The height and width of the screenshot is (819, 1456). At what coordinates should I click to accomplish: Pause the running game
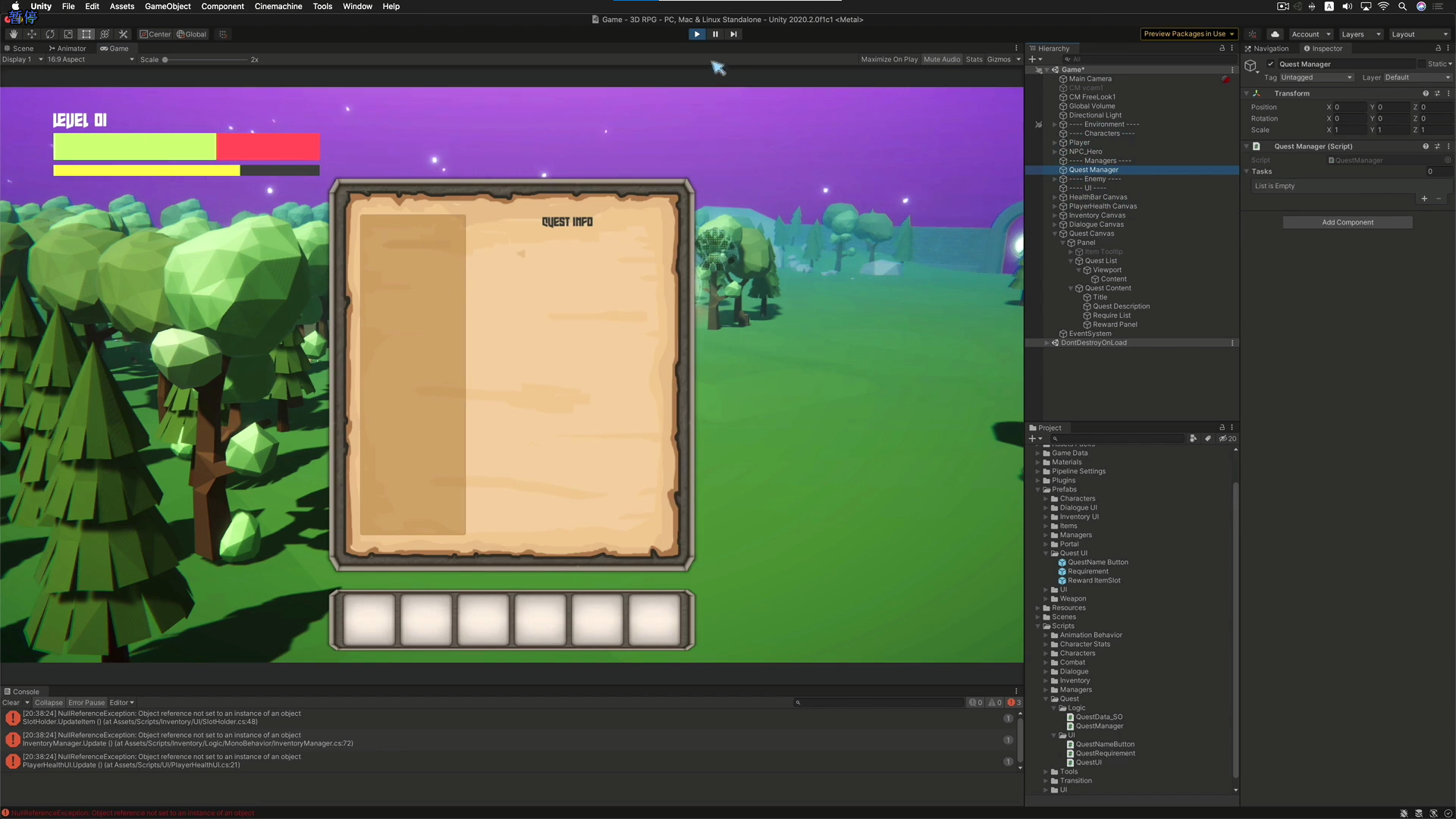pos(715,34)
